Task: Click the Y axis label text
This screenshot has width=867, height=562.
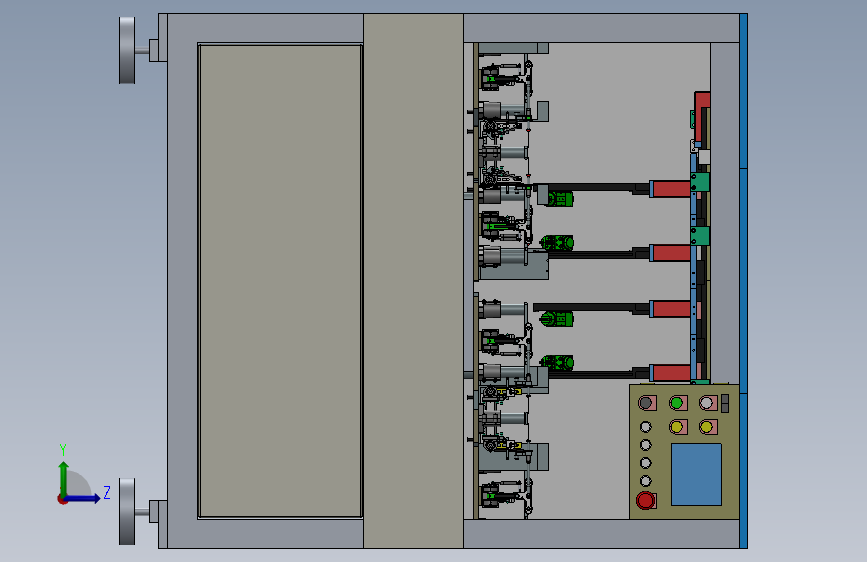Action: [x=63, y=450]
